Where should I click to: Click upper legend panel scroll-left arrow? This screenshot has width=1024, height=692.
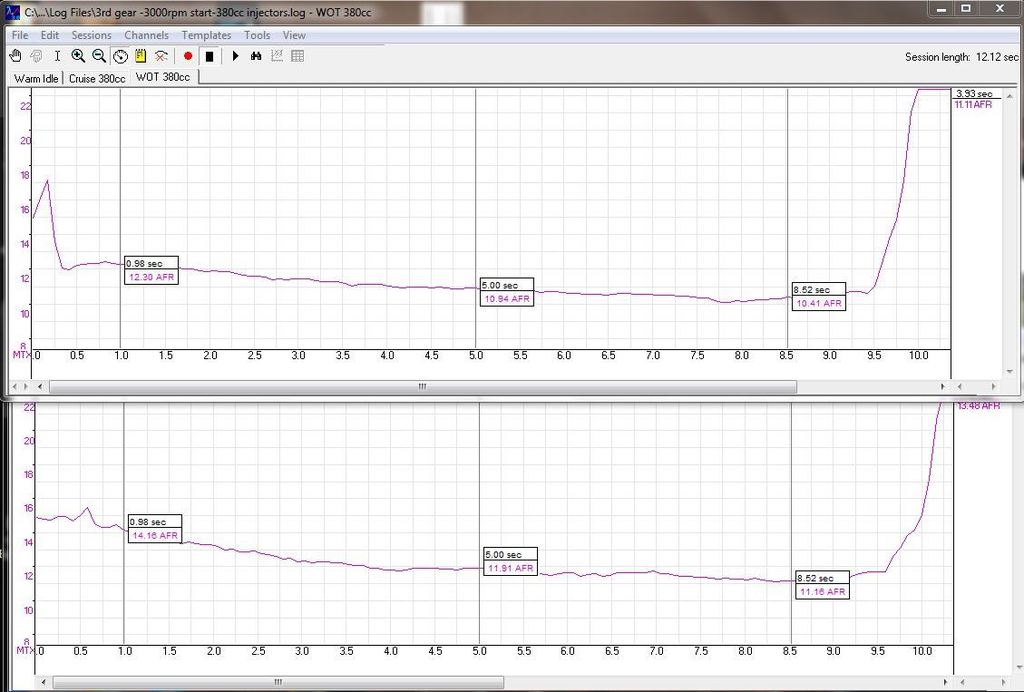[959, 386]
